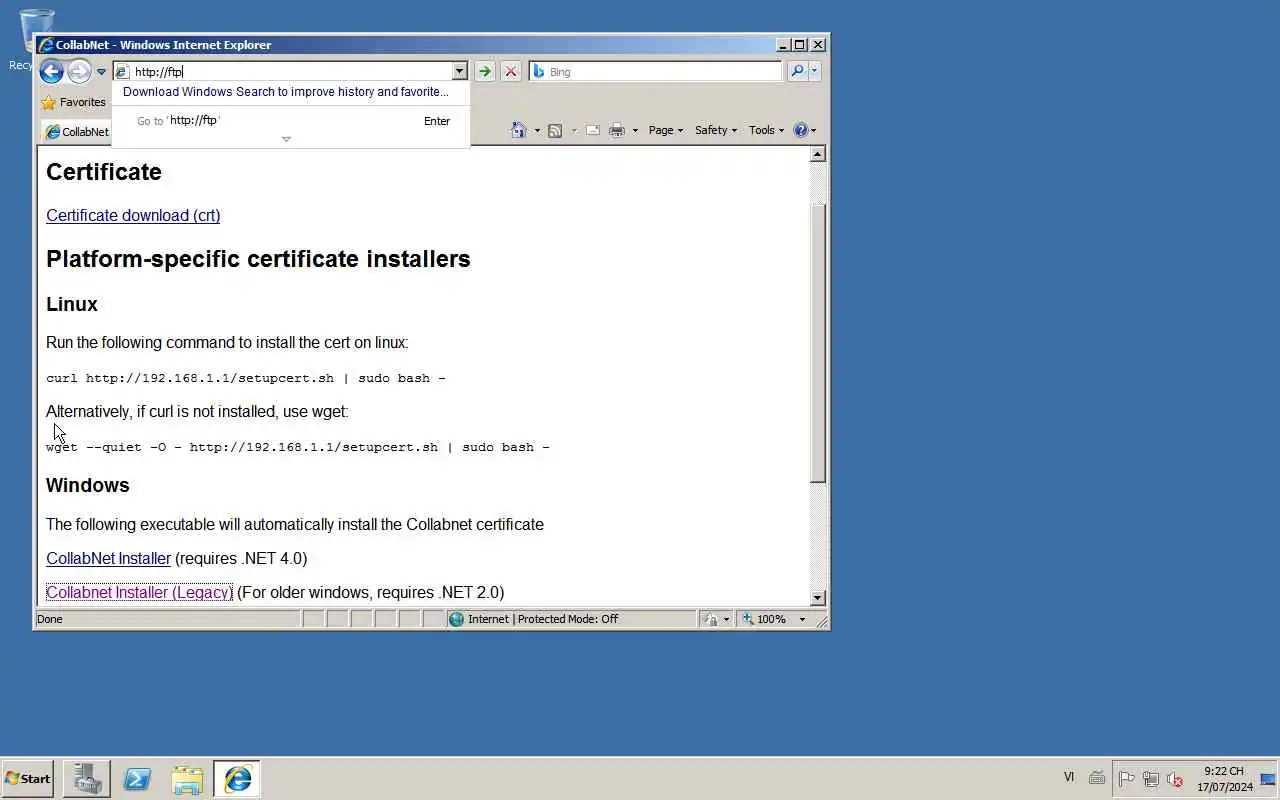Open the Collabnet Installer (Legacy) link

click(139, 592)
